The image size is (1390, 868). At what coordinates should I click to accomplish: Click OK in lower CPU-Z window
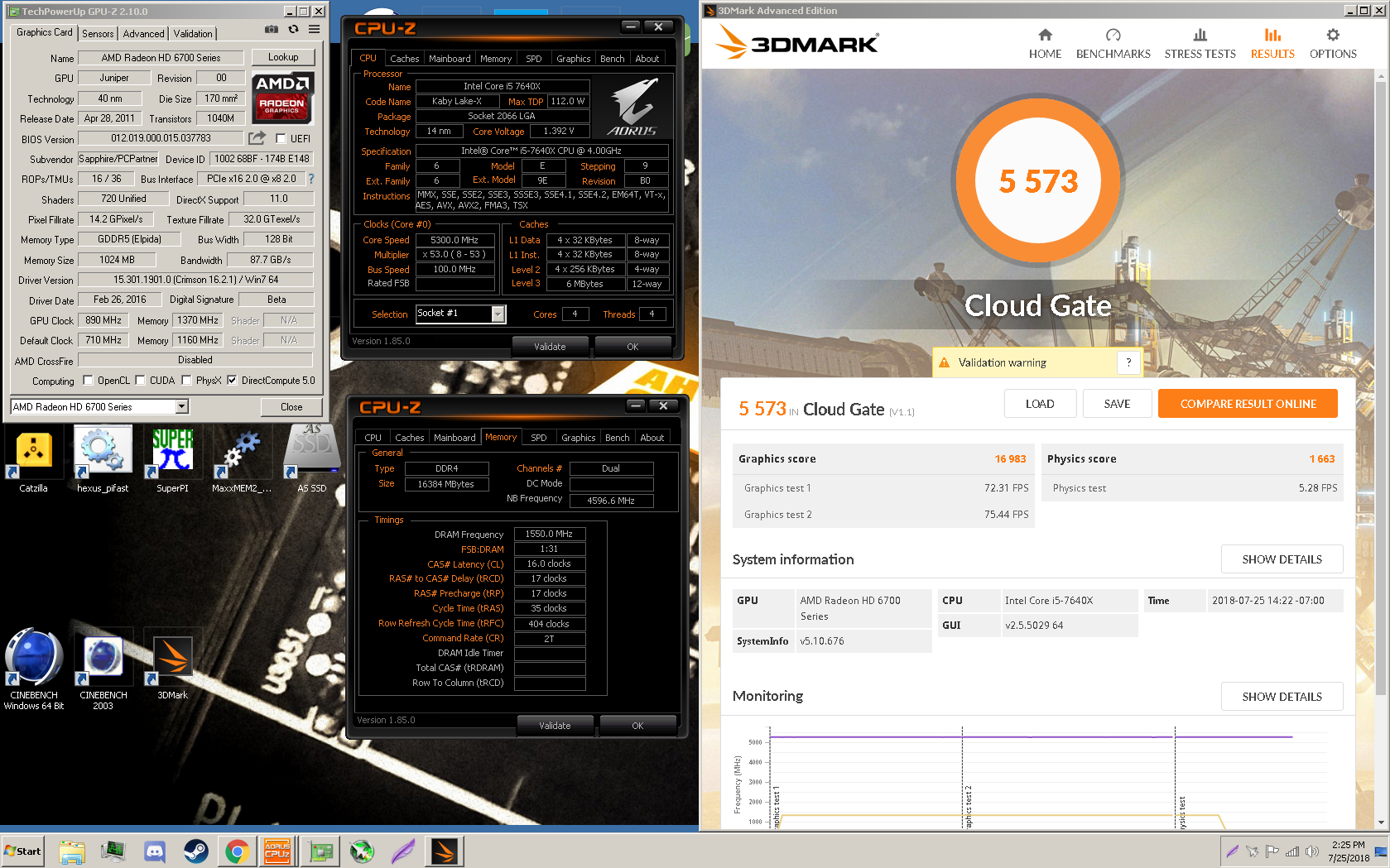[637, 726]
